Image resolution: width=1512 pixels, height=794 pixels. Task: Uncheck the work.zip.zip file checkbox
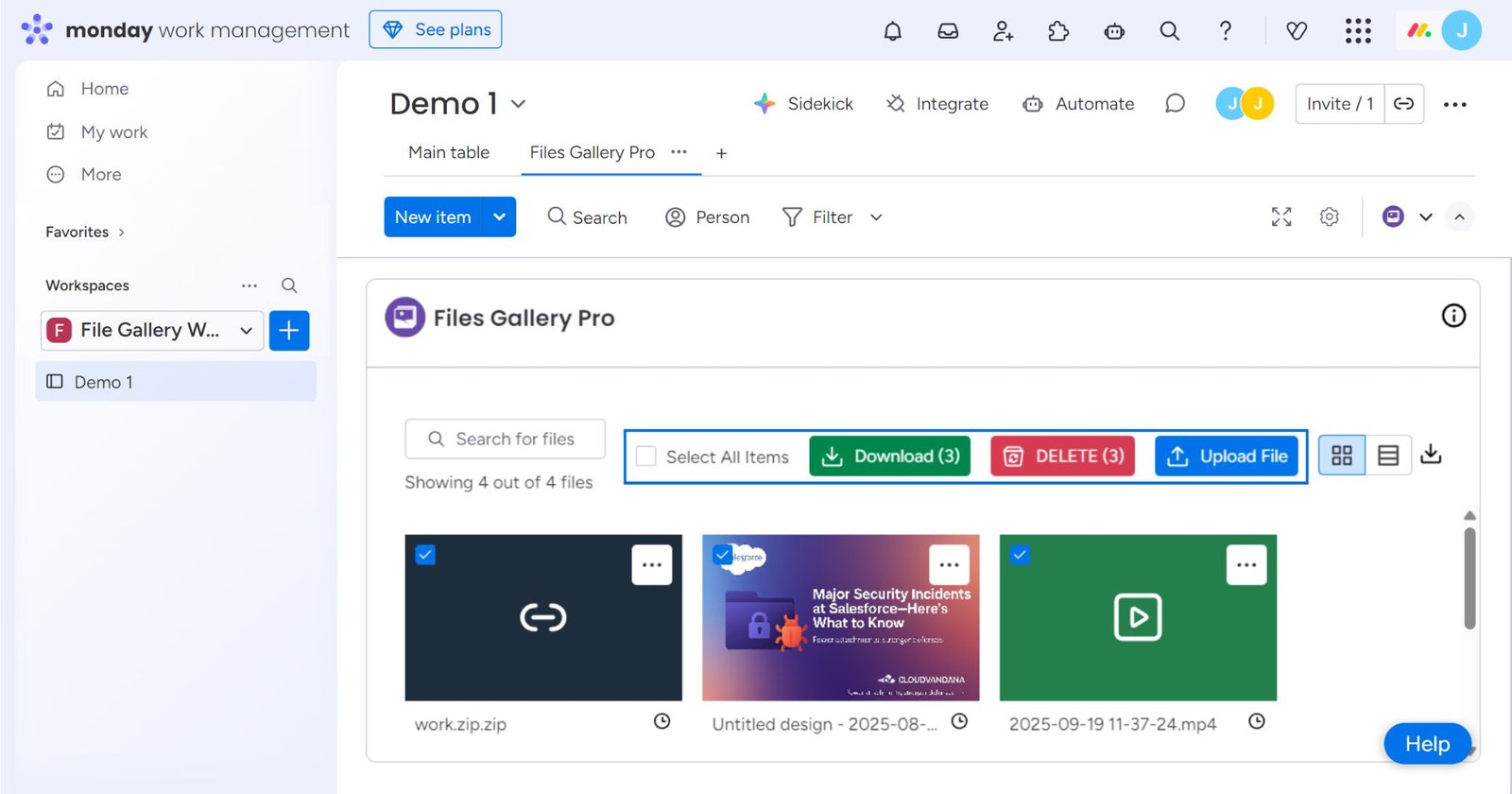point(425,555)
